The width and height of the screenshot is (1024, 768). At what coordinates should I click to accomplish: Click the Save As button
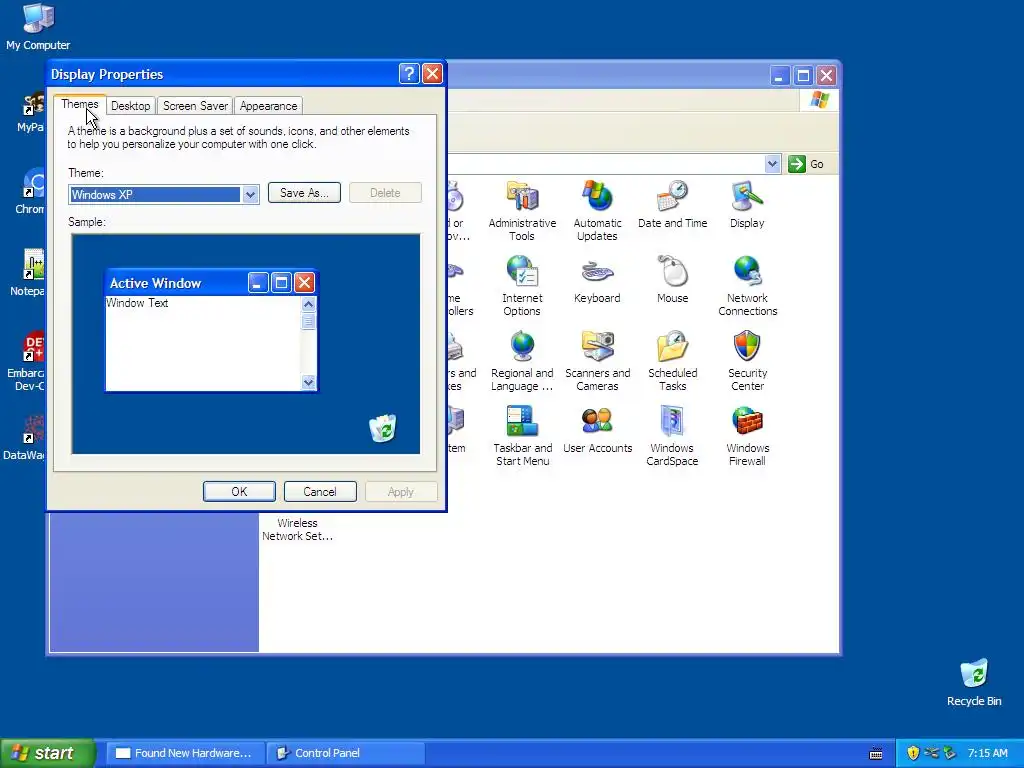[304, 193]
